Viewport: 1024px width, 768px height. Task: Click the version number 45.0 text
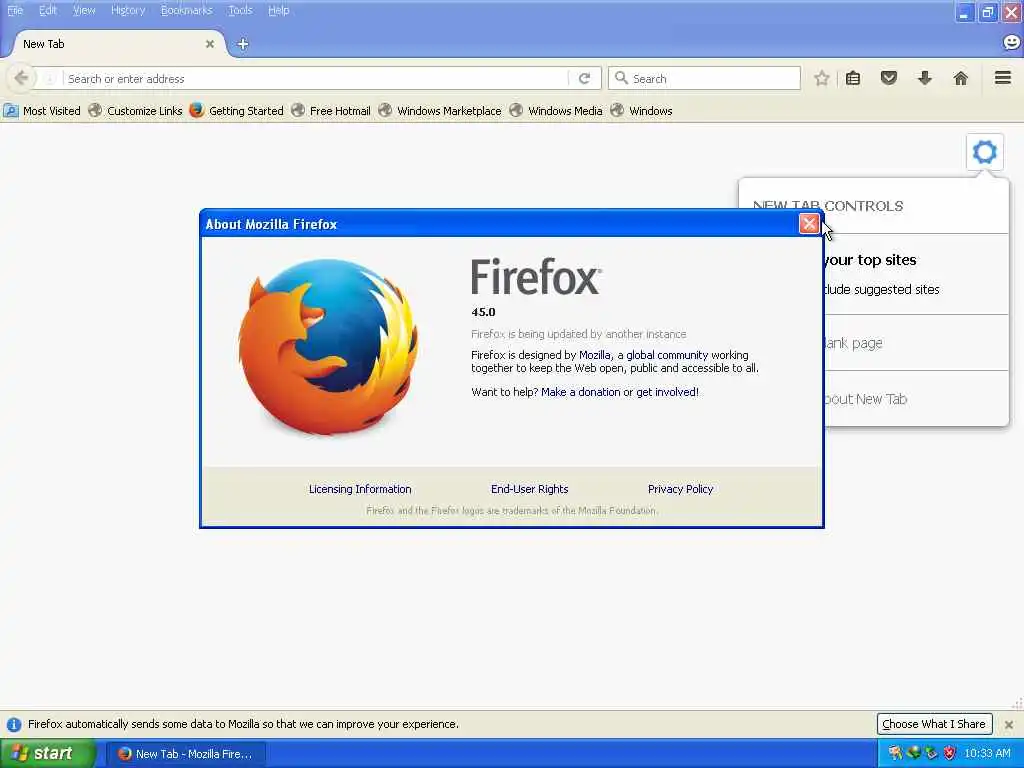click(483, 312)
